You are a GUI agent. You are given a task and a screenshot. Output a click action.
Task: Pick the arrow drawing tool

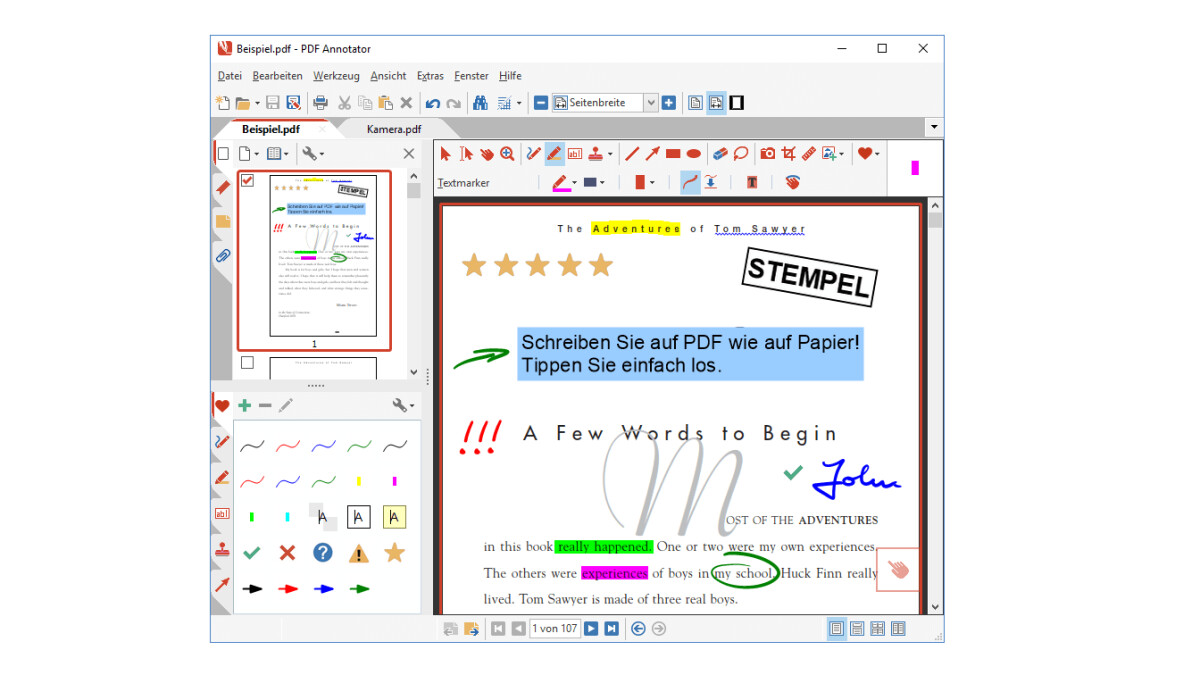652,154
